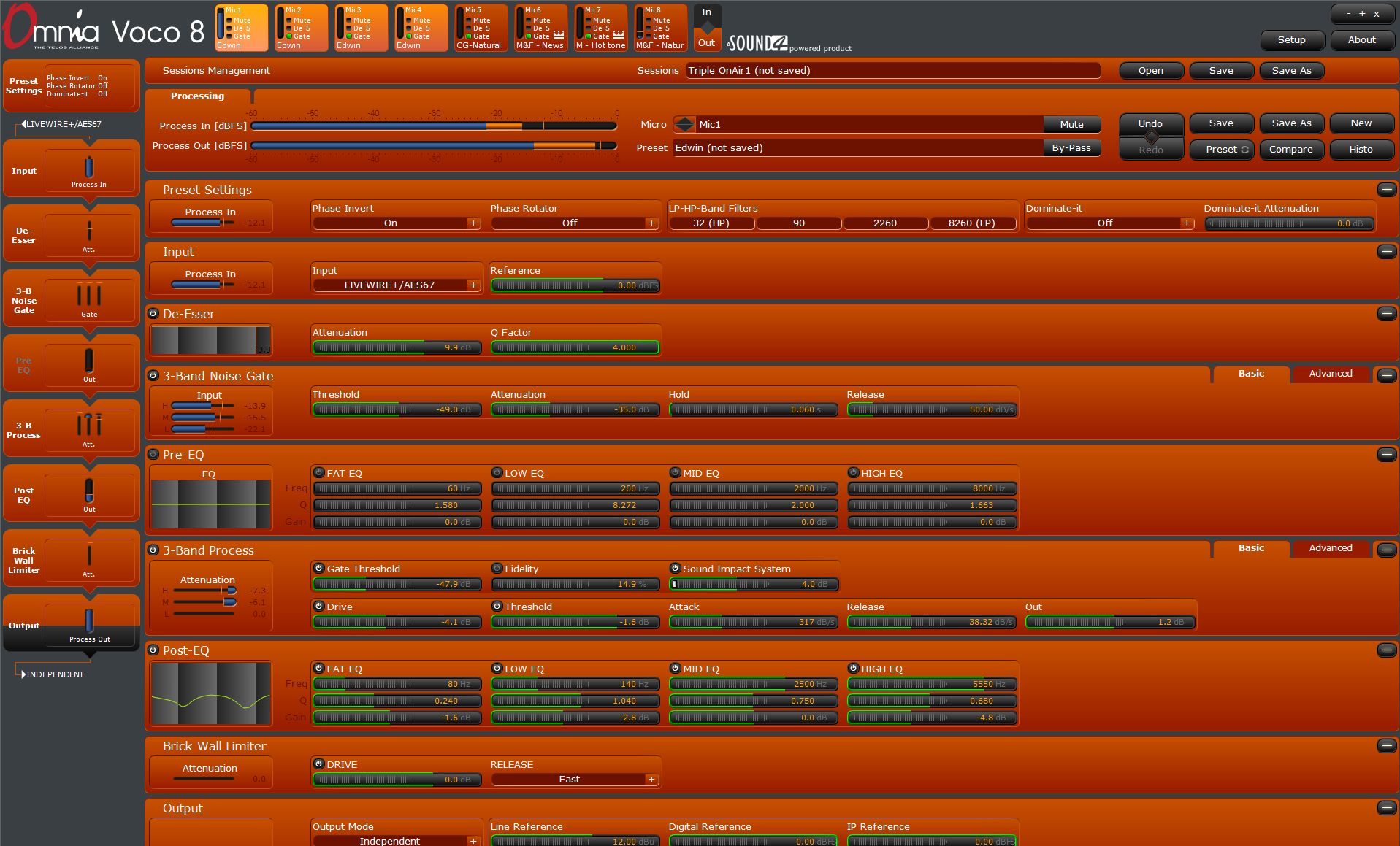Open the Output Mode Independent dropdown
The height and width of the screenshot is (846, 1400).
tap(397, 841)
